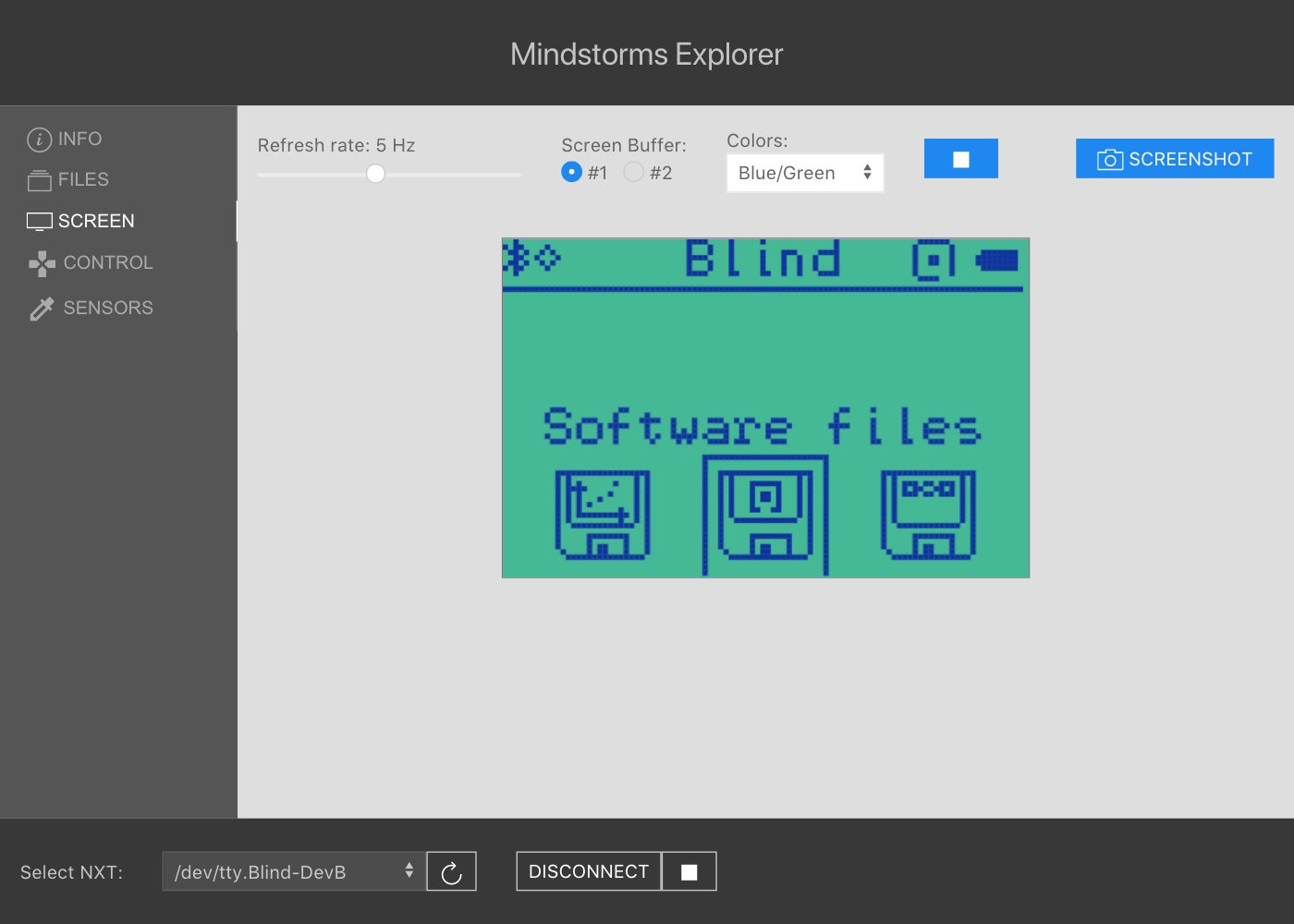Click the white square button beside Disconnect
1294x924 pixels.
(x=690, y=871)
